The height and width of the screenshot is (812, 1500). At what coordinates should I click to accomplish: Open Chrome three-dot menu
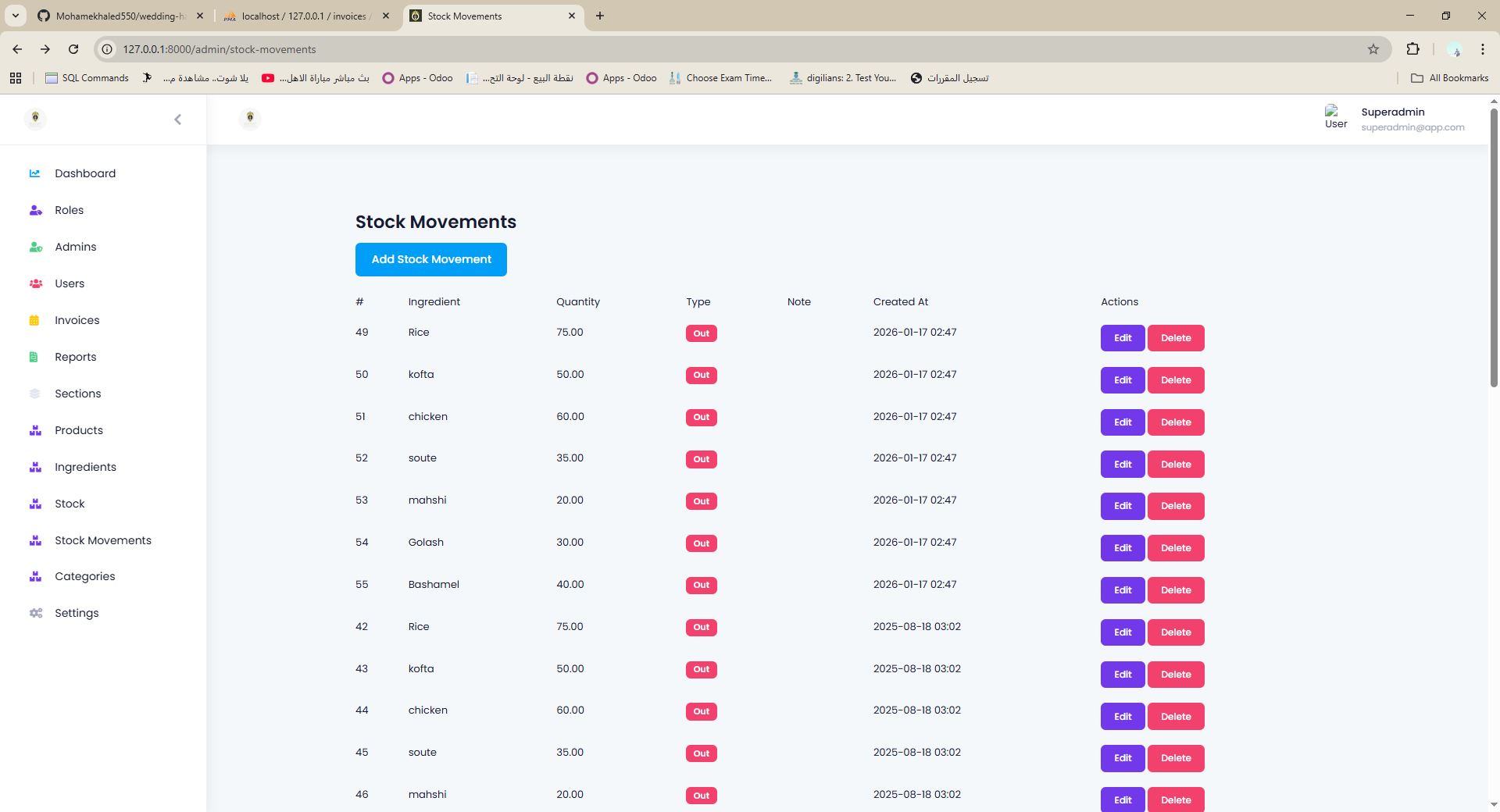pos(1482,49)
